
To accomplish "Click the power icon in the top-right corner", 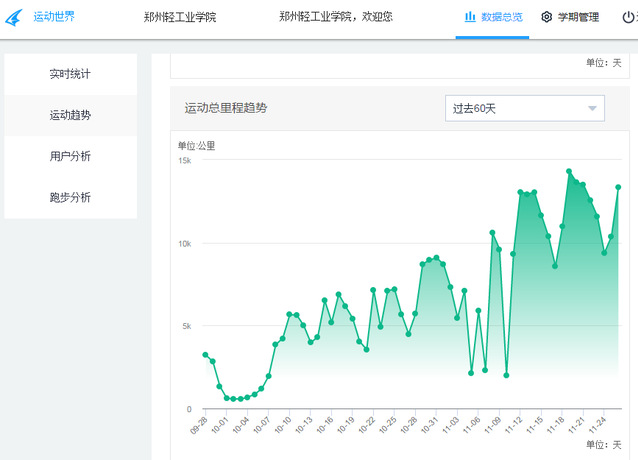I will (628, 17).
